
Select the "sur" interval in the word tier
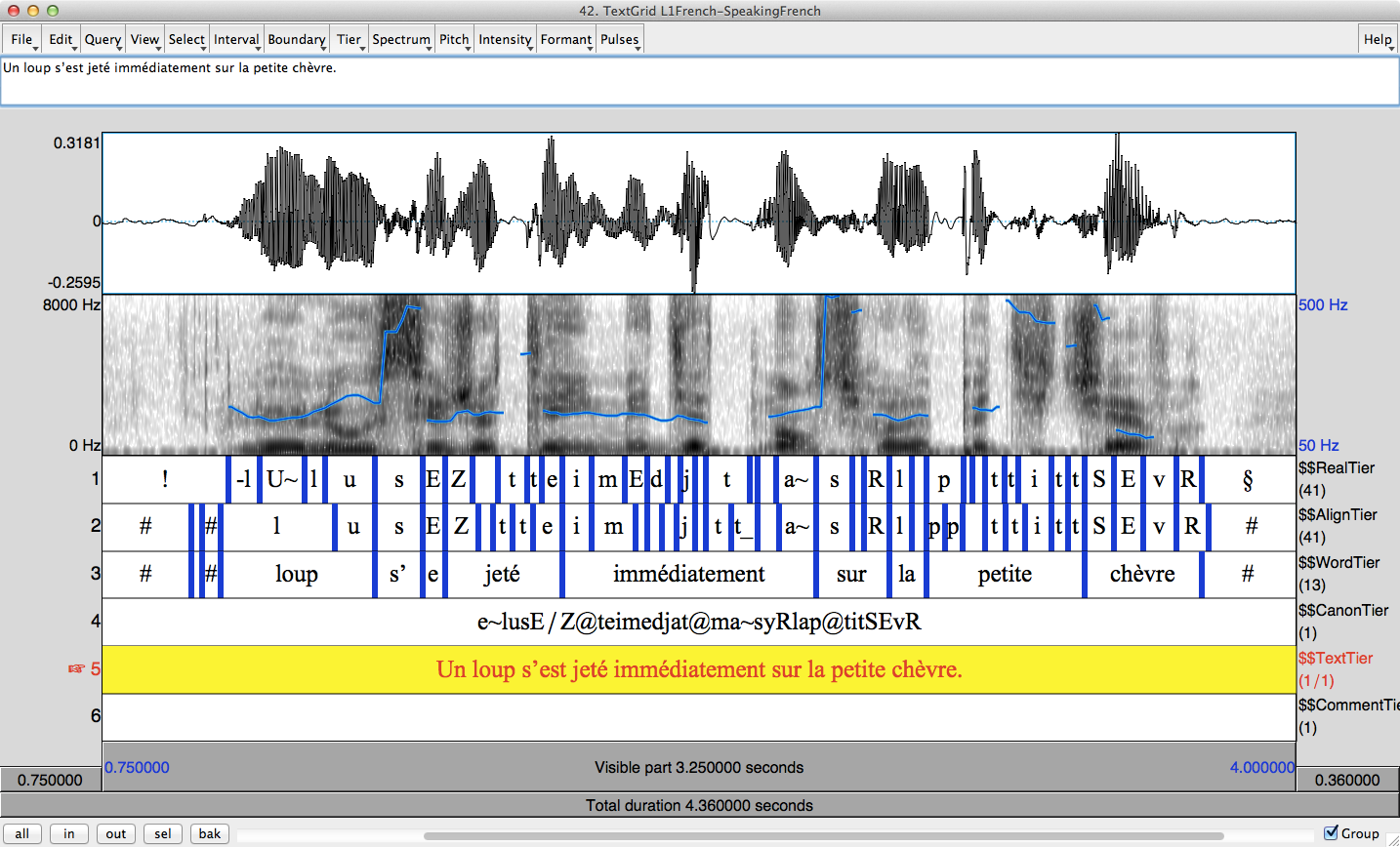tap(851, 574)
